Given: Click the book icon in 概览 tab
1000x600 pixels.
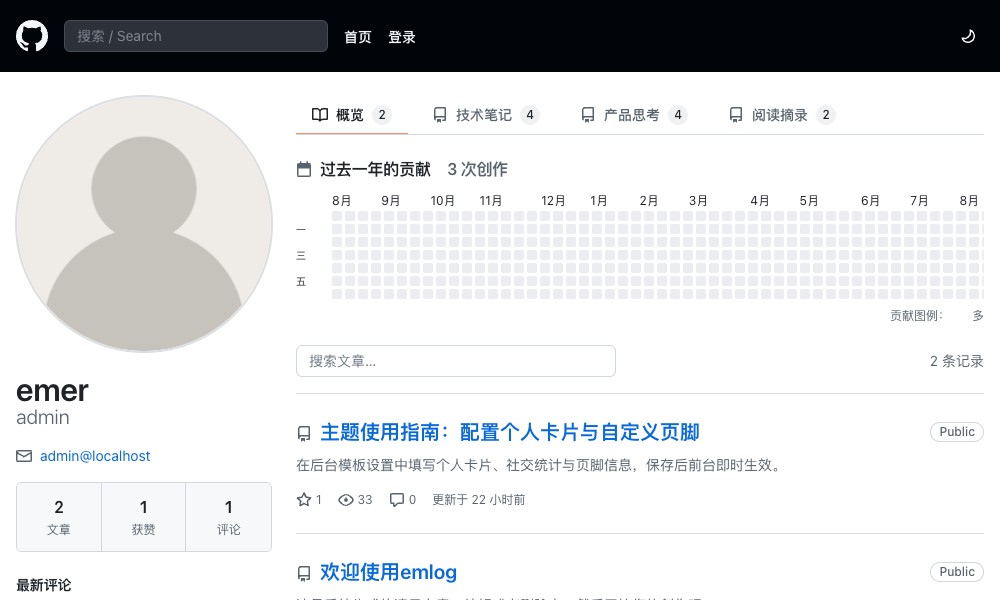Looking at the screenshot, I should pos(320,115).
